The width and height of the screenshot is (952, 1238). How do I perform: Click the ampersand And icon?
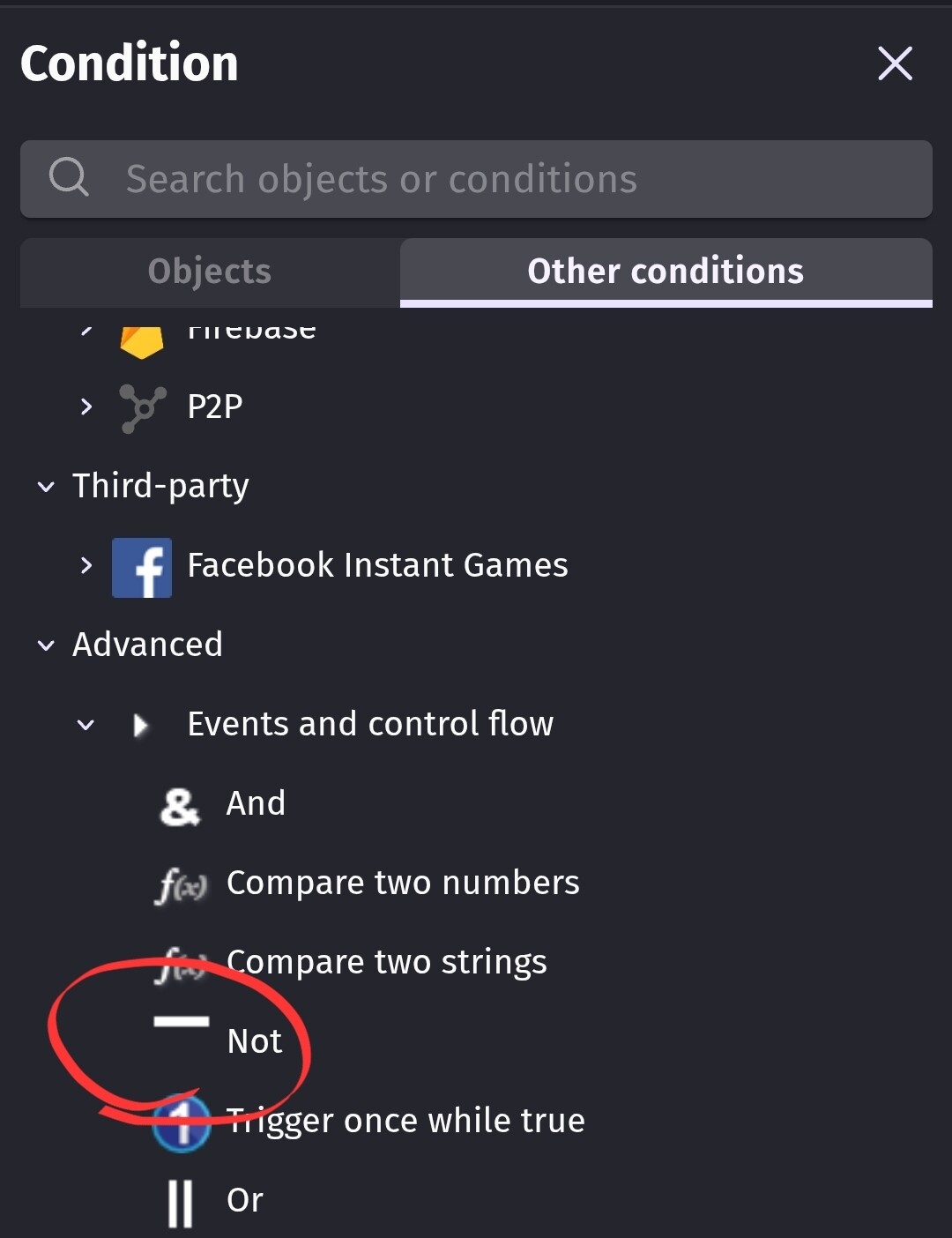(180, 806)
